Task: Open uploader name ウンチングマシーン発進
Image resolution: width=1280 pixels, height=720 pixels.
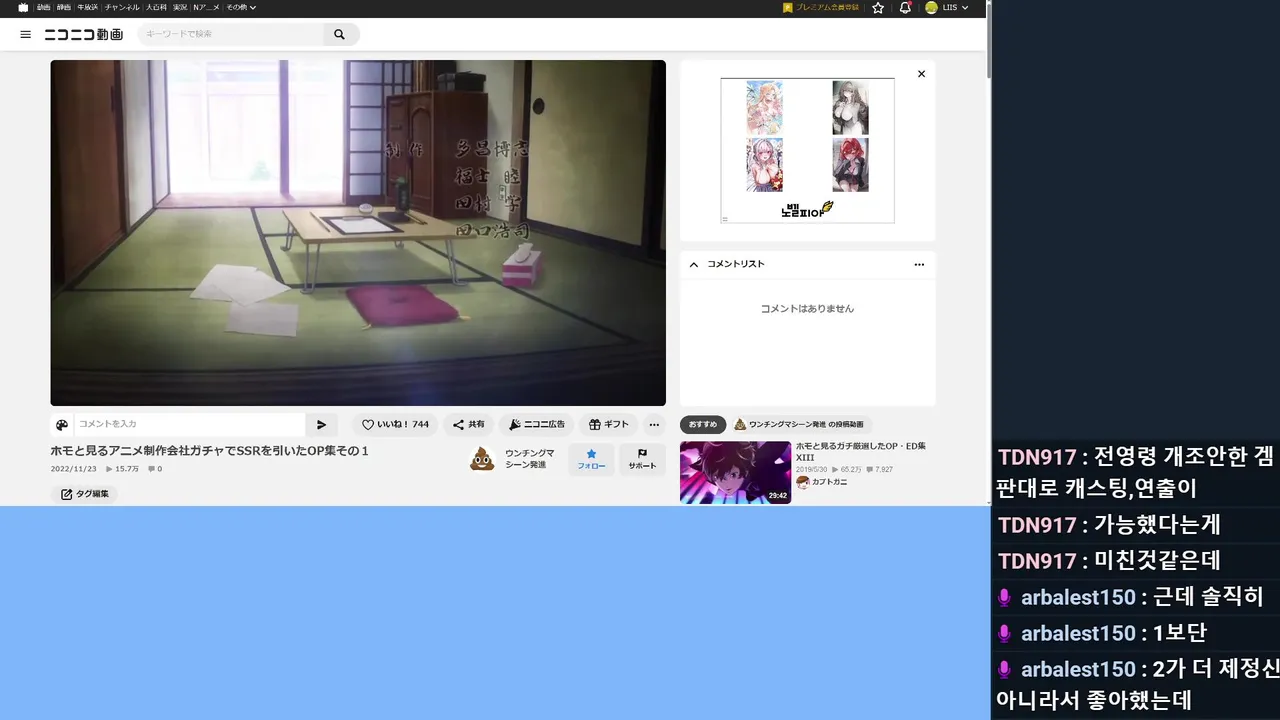Action: click(530, 459)
